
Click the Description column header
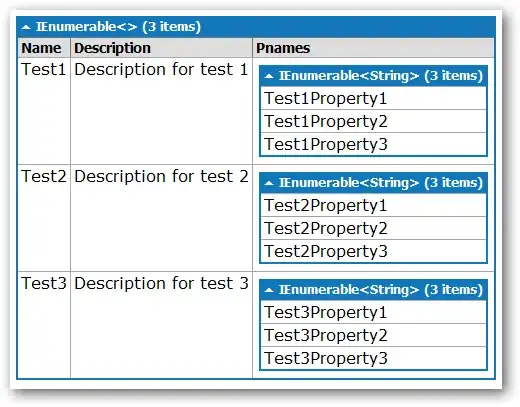point(161,48)
